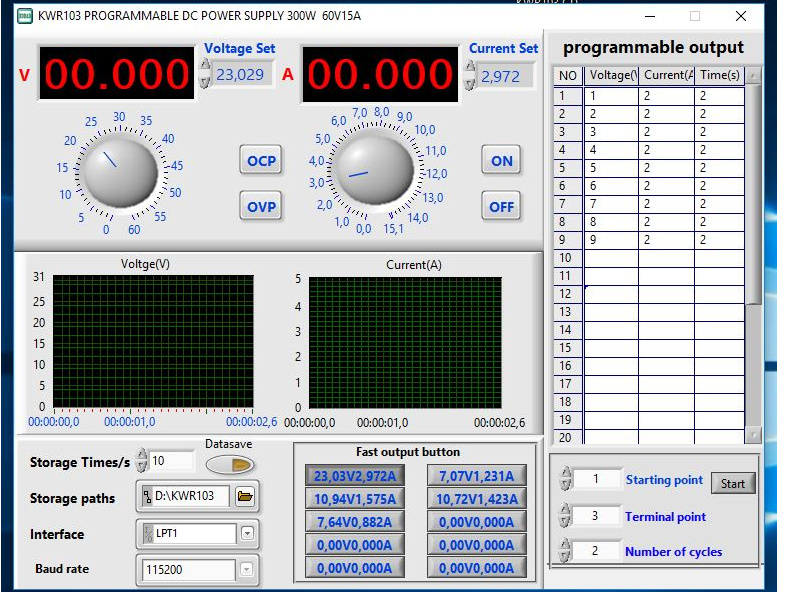The width and height of the screenshot is (789, 592).
Task: Select fast output 23,03V2,972A preset
Action: point(355,476)
